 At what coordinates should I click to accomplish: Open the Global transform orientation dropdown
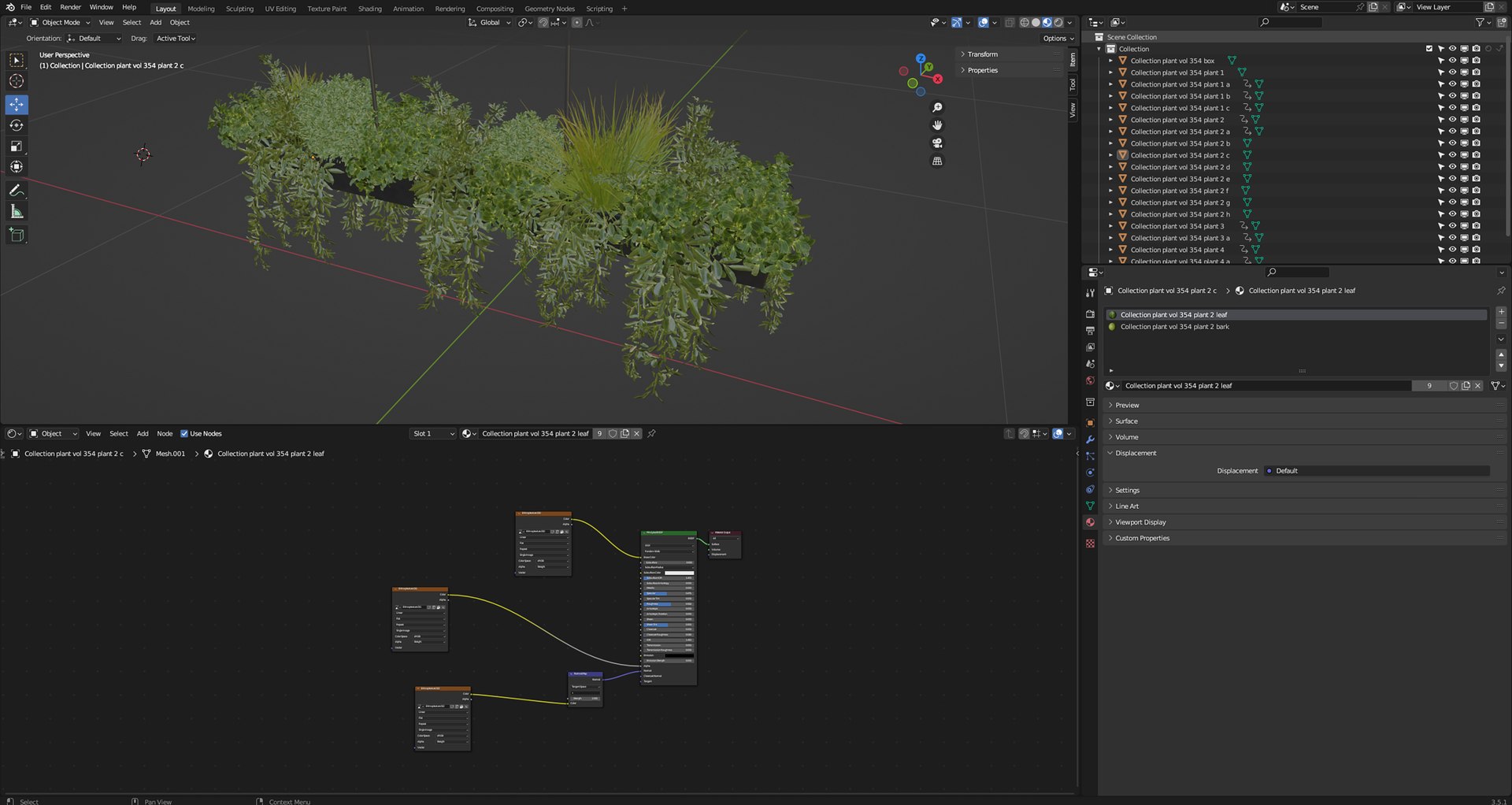point(490,23)
